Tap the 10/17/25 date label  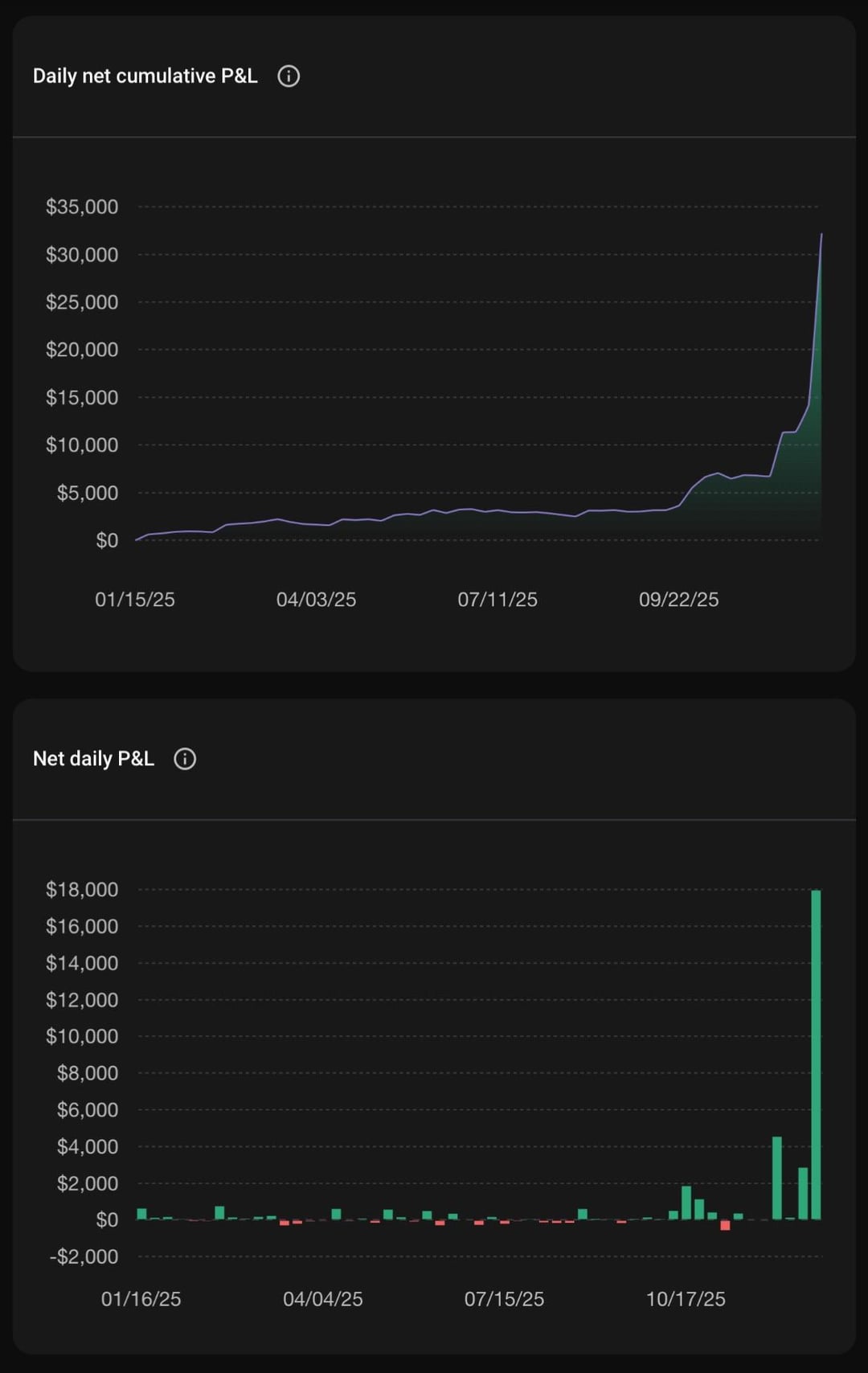coord(686,1299)
